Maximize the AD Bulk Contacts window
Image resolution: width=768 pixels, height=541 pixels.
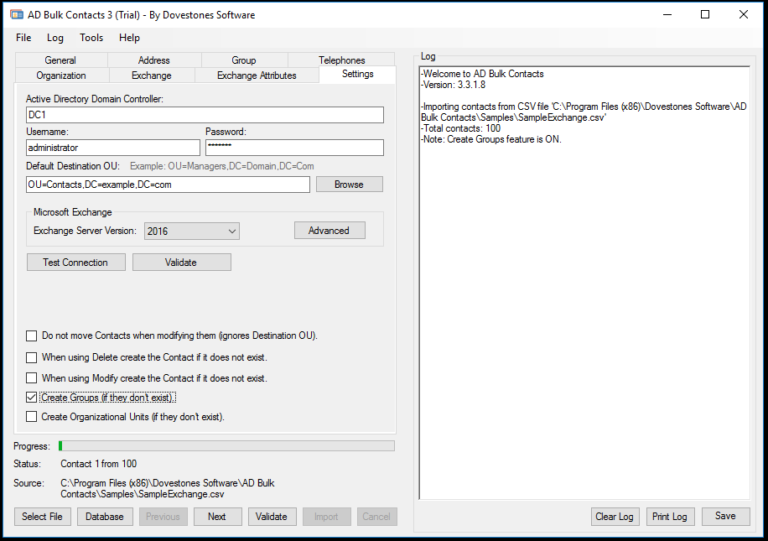(705, 15)
